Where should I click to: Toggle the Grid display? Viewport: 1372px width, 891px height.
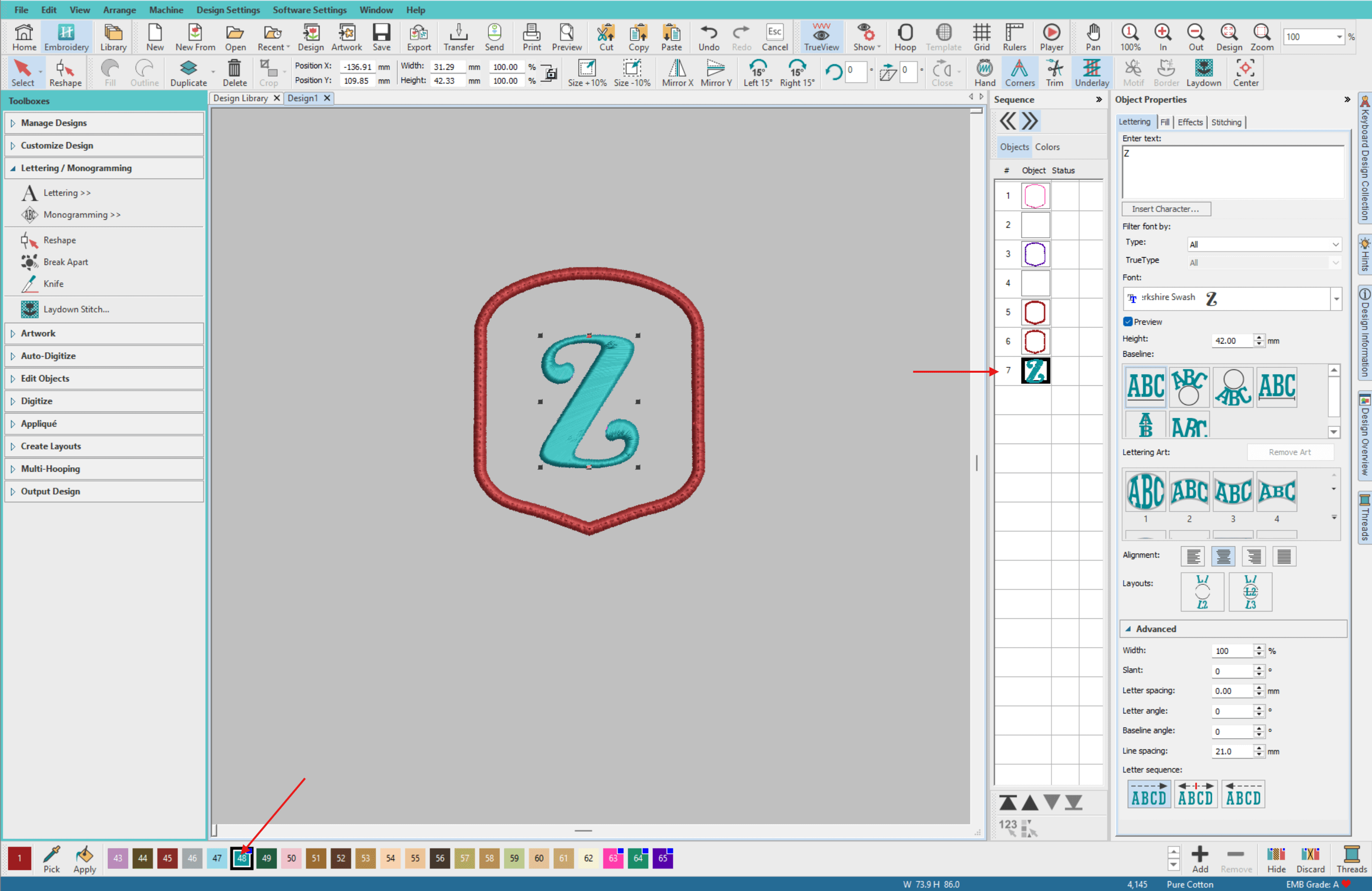pos(982,36)
